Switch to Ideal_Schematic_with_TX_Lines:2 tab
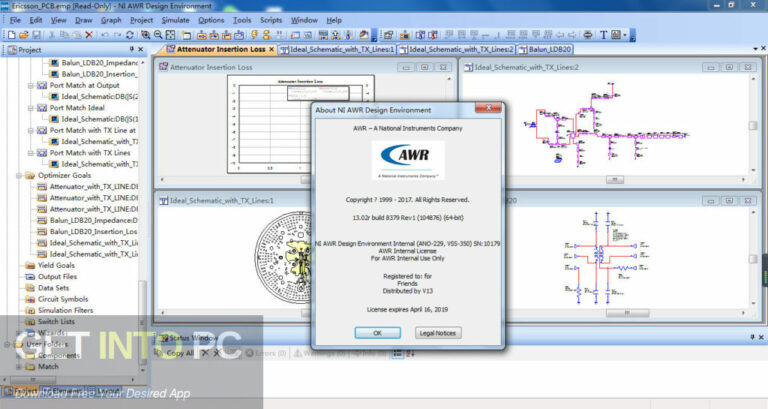 point(456,49)
